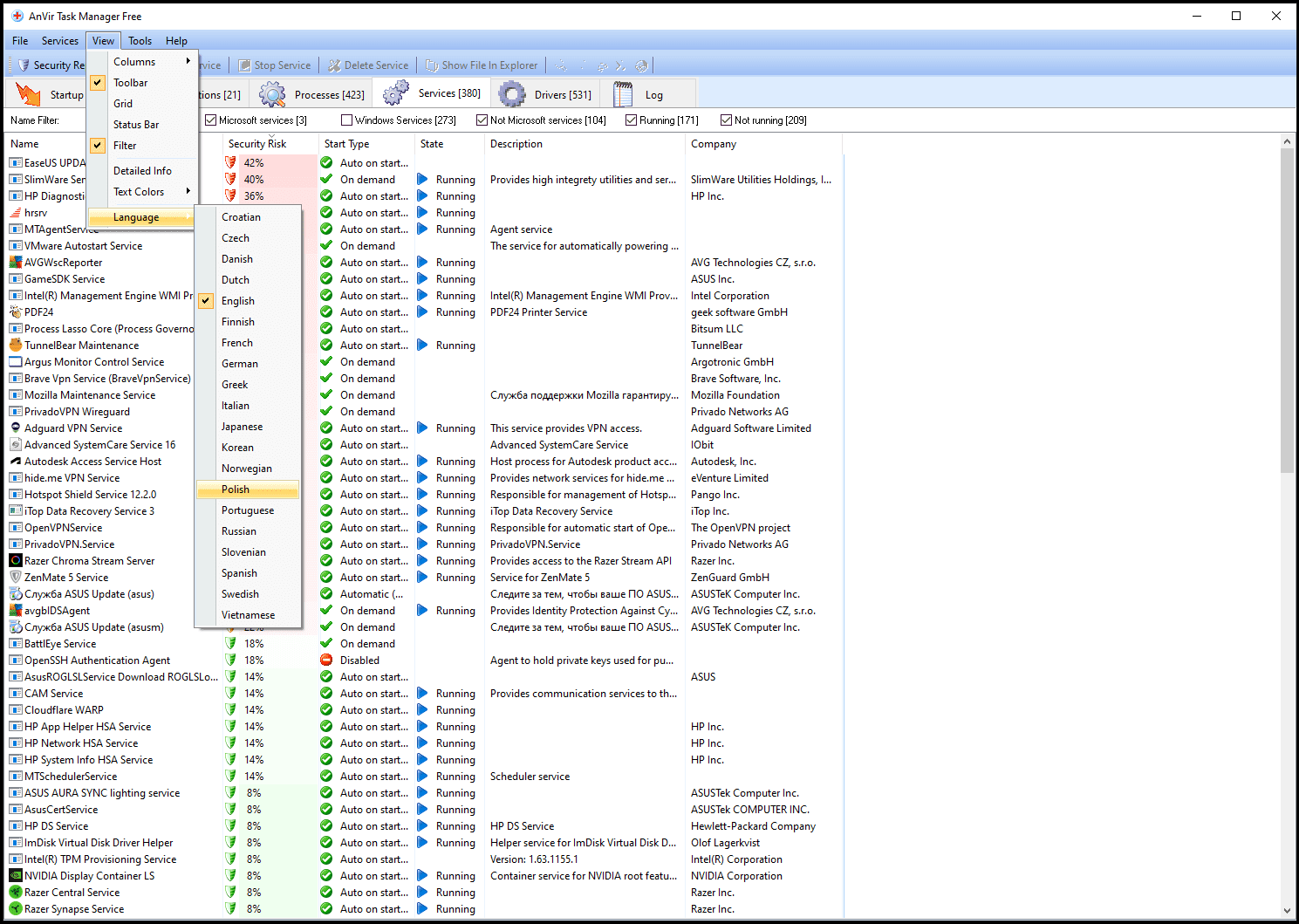Click the Processes tab magnifier-gear icon
The image size is (1299, 924).
point(272,94)
